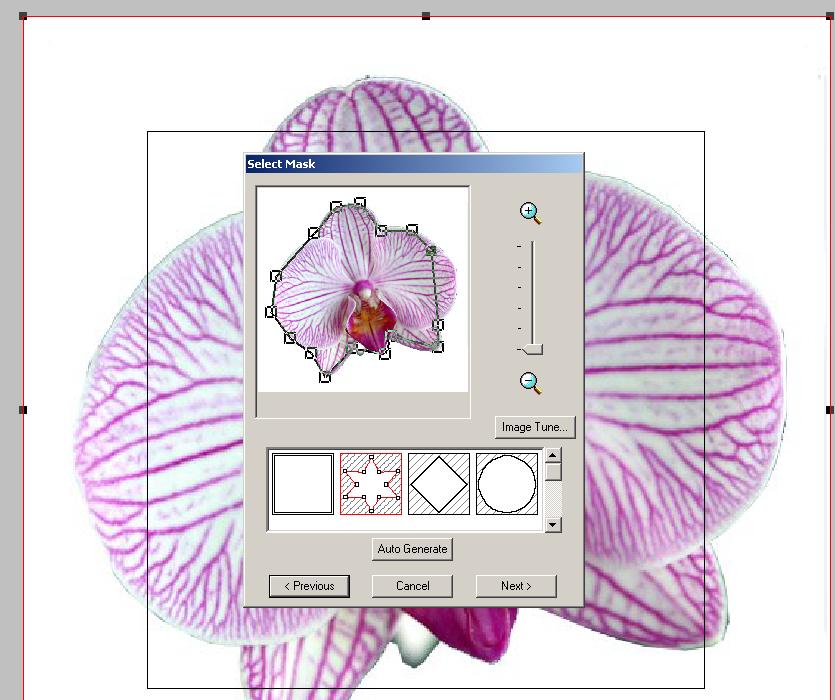Click the zoom slider thumb
Screen dimensions: 835x700
[x=531, y=349]
